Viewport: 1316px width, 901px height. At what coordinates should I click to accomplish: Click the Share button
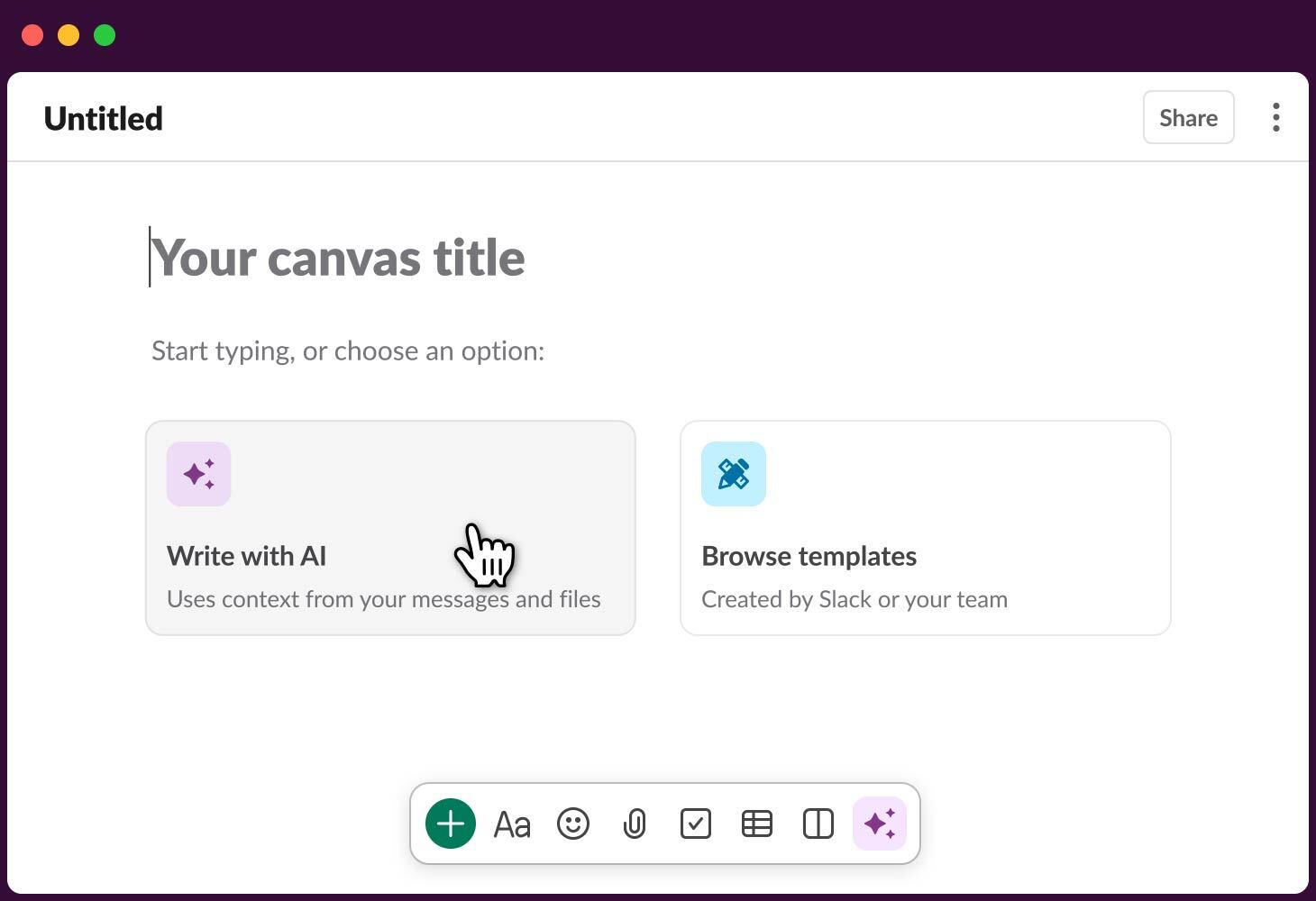pos(1188,117)
